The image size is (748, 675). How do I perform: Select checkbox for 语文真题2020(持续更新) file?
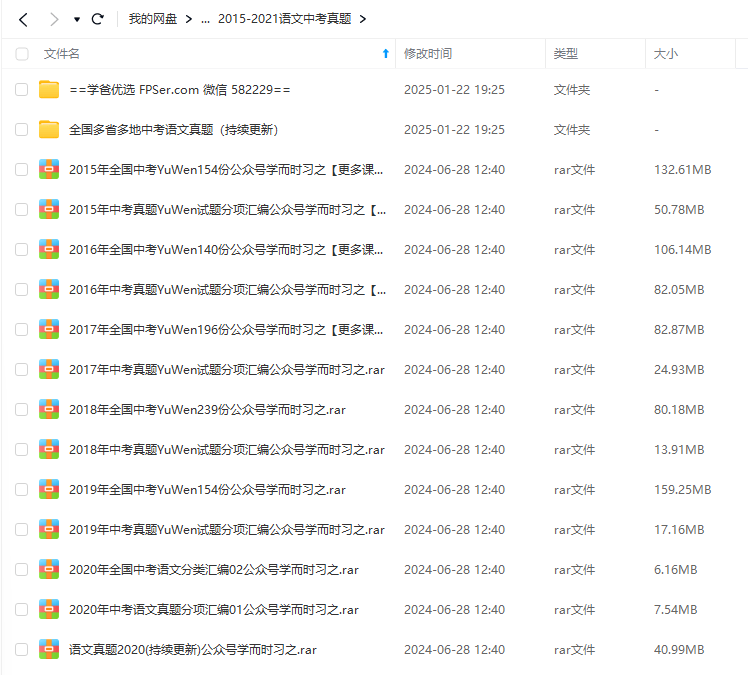tap(21, 650)
